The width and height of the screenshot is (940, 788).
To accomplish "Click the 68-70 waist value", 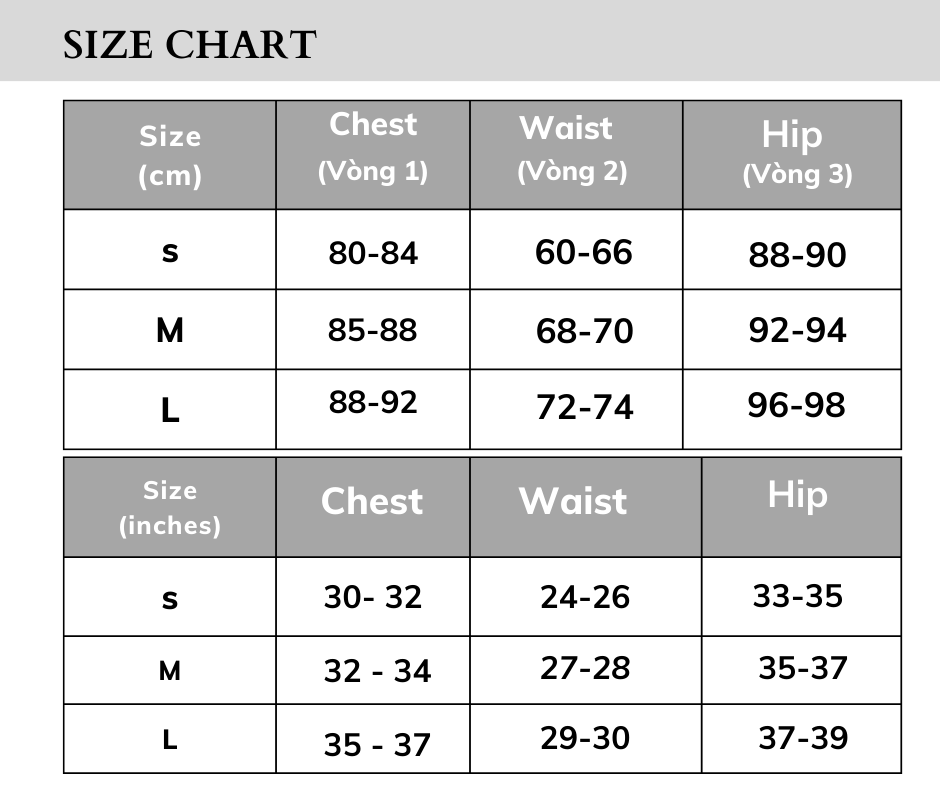I will coord(584,331).
